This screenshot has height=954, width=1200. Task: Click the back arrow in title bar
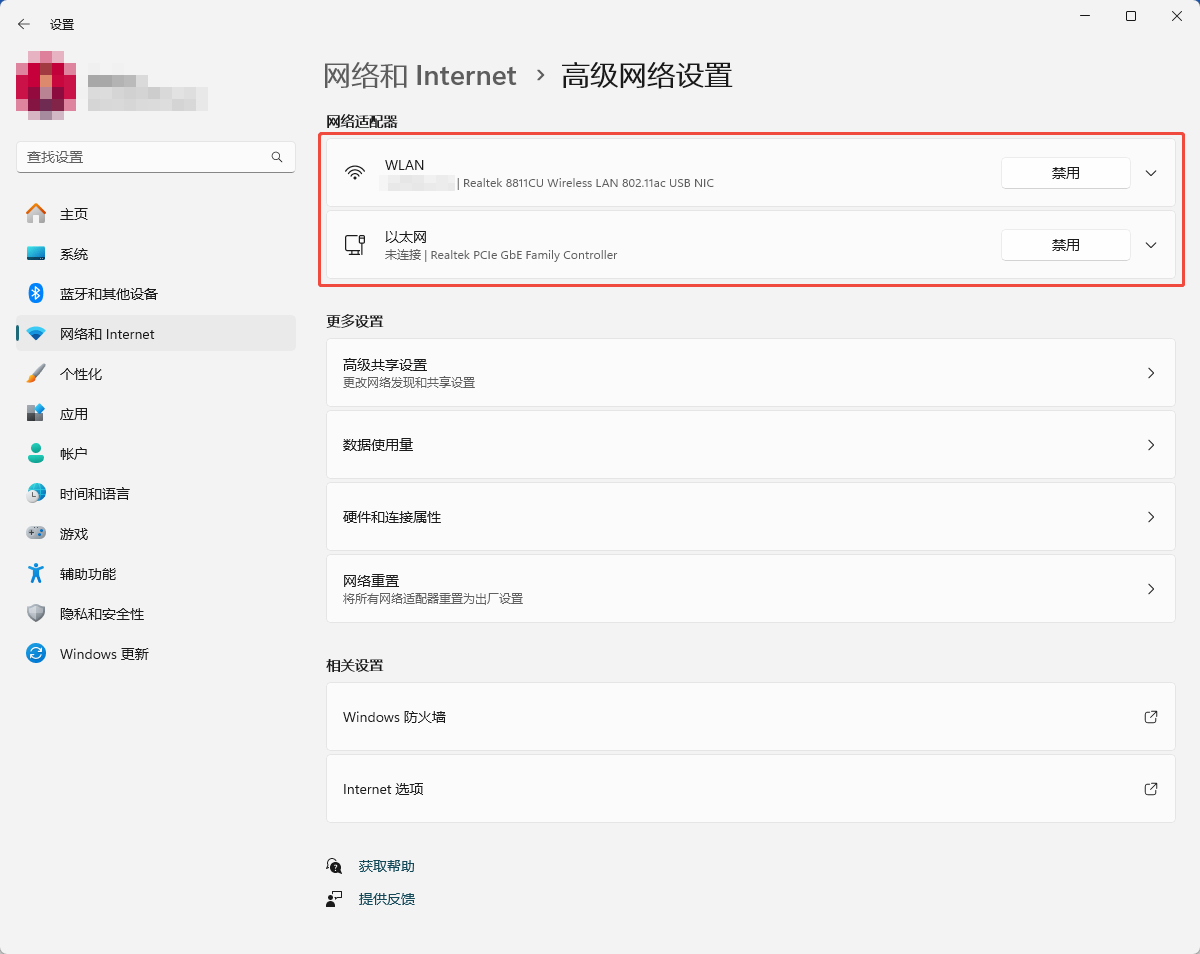(24, 24)
